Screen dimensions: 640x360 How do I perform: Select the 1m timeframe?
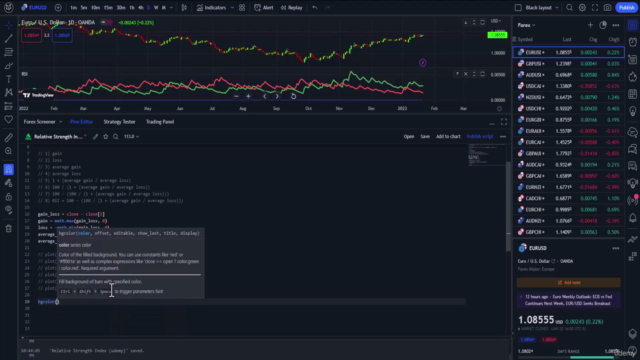[73, 7]
